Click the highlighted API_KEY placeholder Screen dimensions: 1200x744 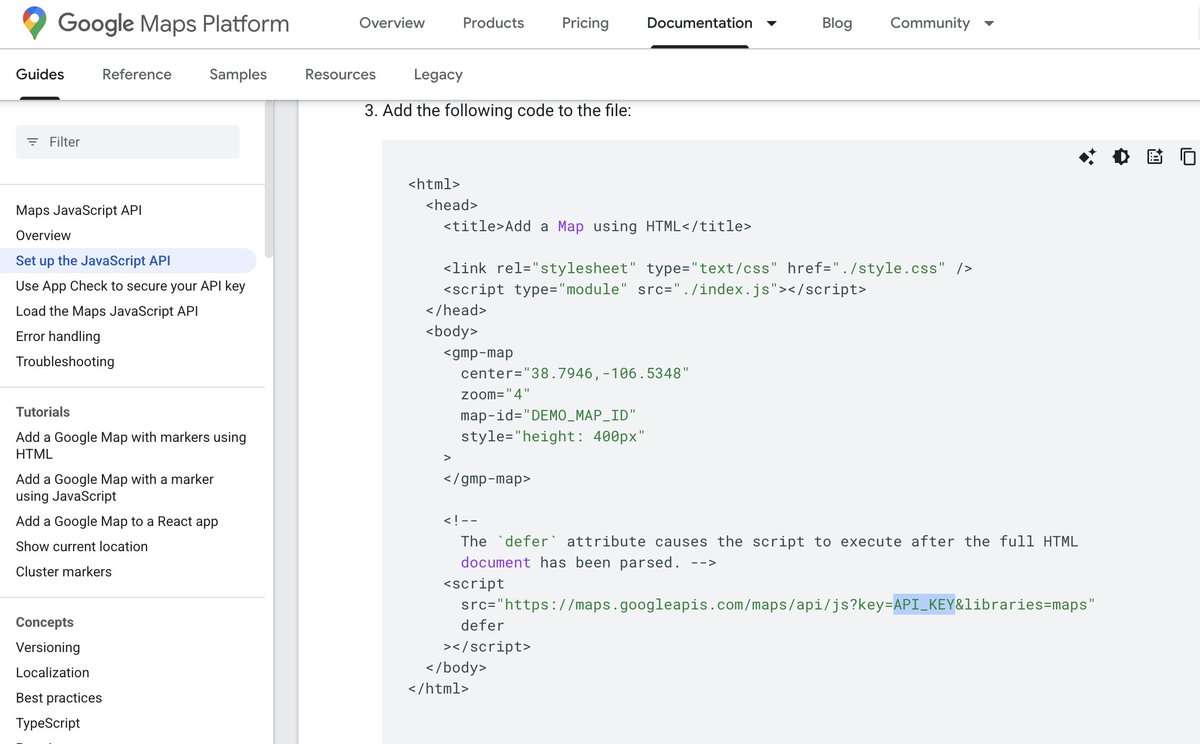click(x=924, y=604)
